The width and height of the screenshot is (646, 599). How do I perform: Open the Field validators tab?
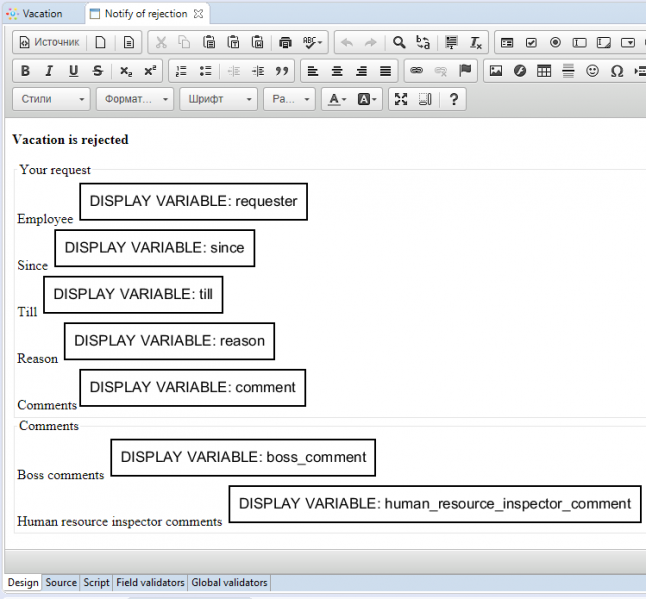(x=149, y=582)
